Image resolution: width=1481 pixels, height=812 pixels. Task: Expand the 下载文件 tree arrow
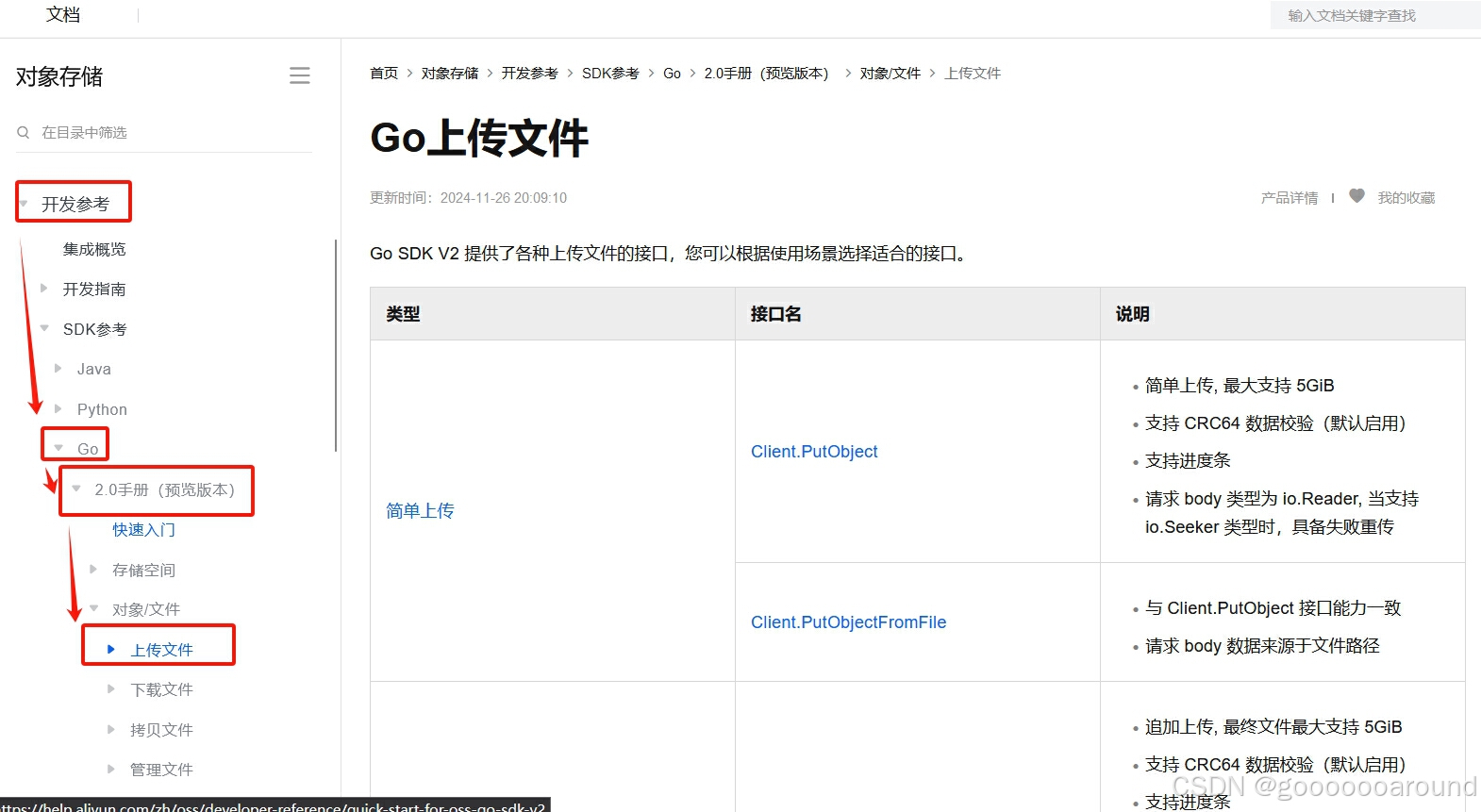111,688
